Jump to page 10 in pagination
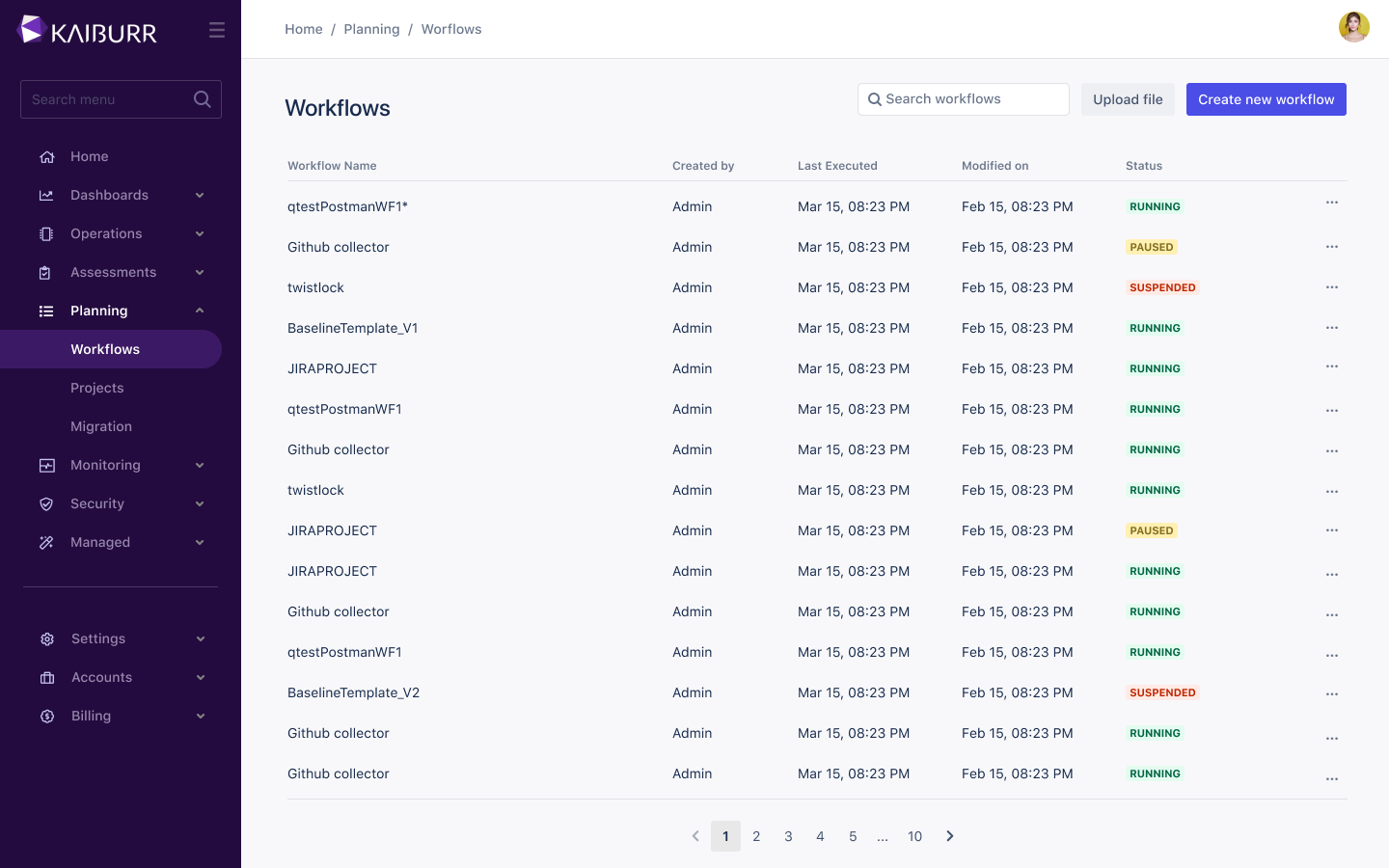 (x=914, y=836)
